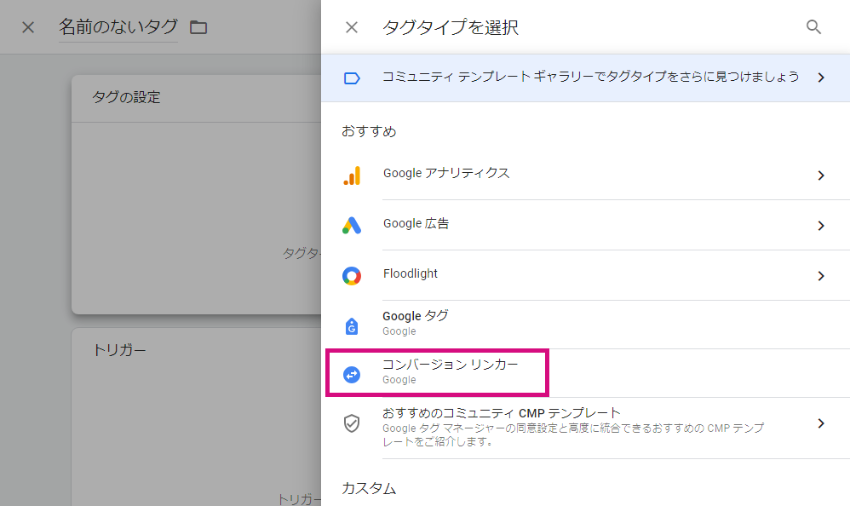Click the Floodlight ring icon
Image resolution: width=850 pixels, height=506 pixels.
(x=352, y=276)
